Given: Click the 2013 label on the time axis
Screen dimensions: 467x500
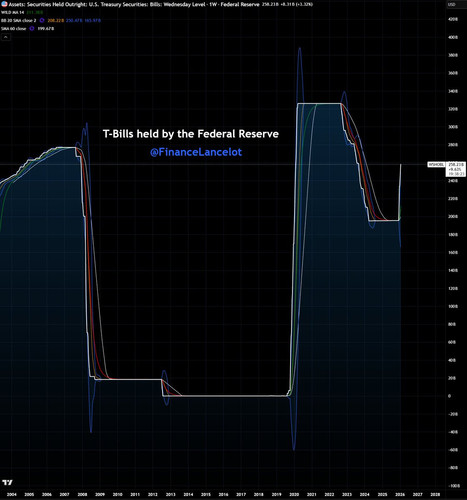Looking at the screenshot, I should point(170,494).
